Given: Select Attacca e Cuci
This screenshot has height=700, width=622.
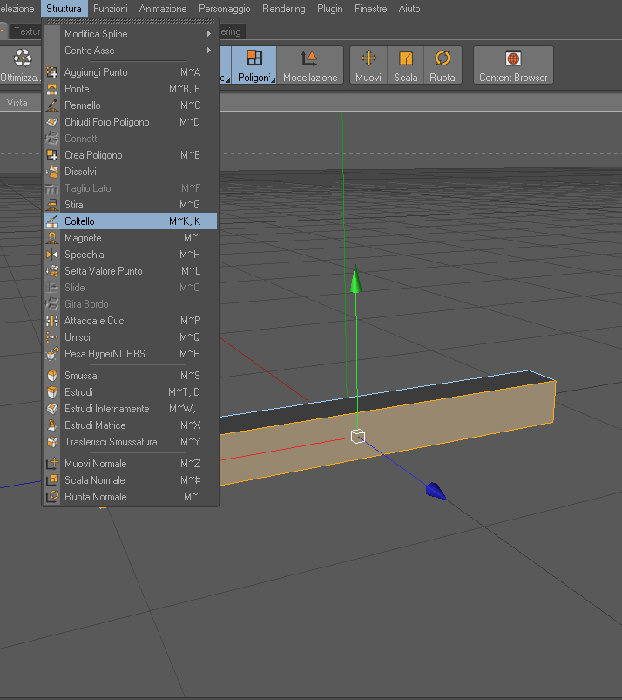Looking at the screenshot, I should click(x=130, y=321).
